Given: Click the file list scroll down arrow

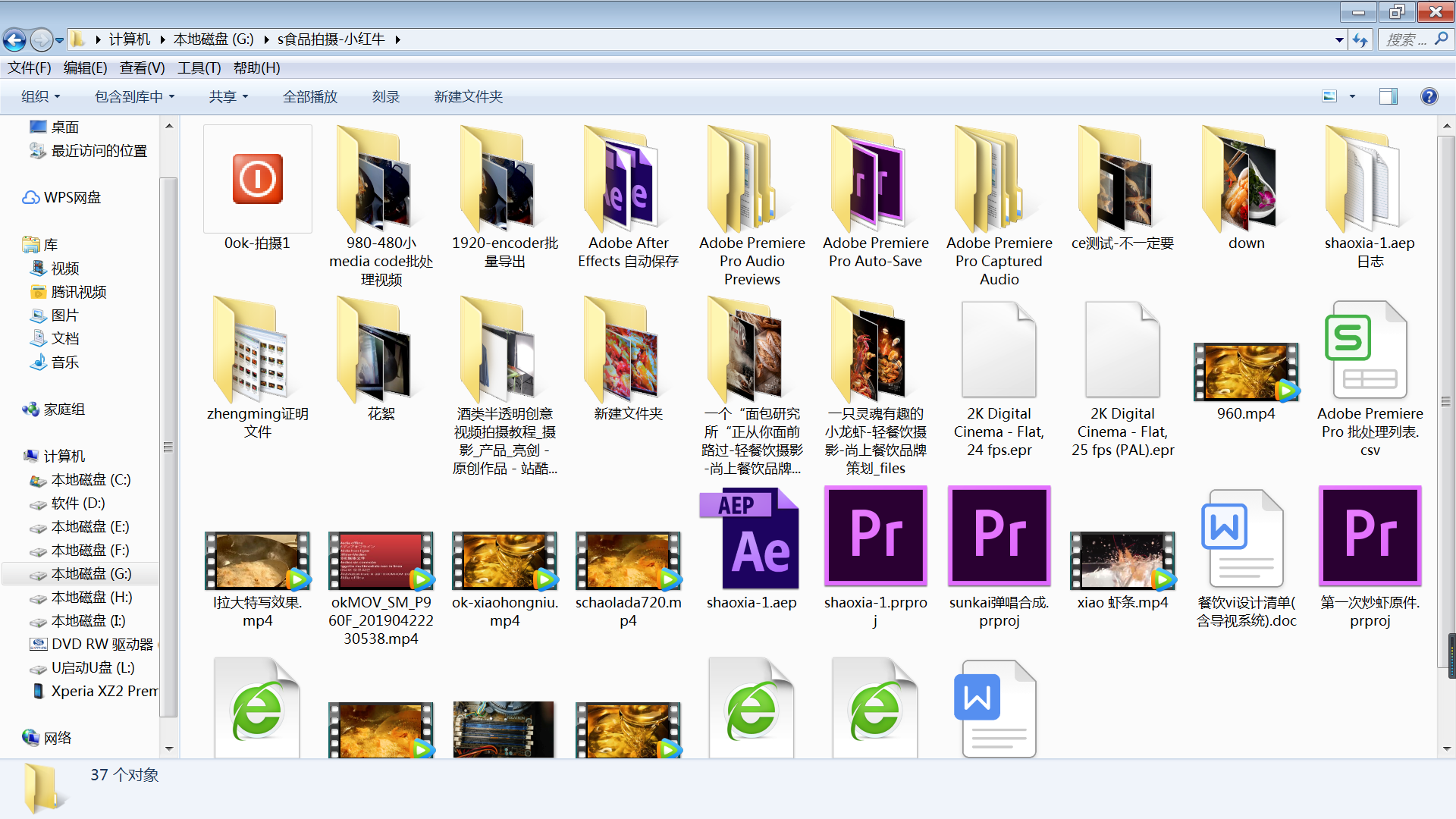Looking at the screenshot, I should click(1446, 748).
